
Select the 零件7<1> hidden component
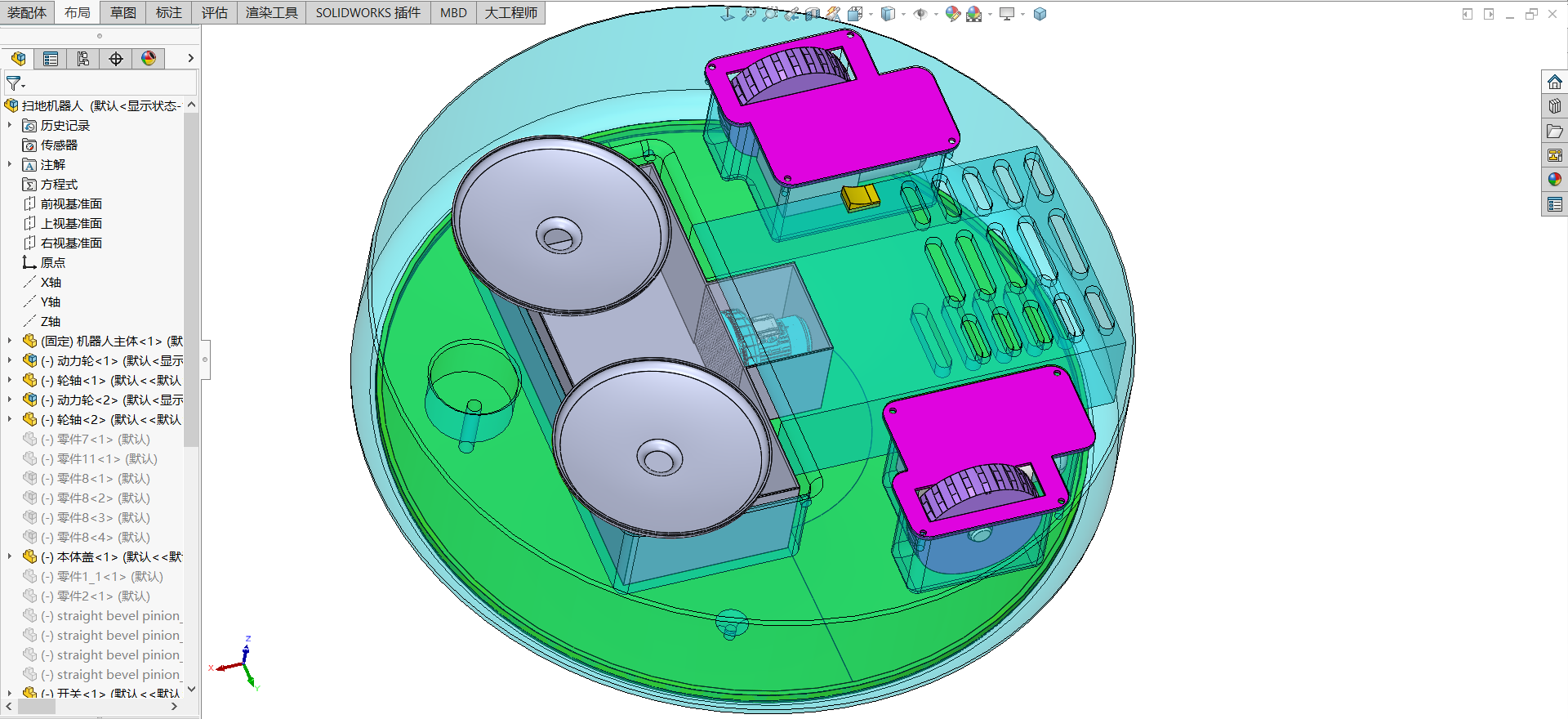87,439
